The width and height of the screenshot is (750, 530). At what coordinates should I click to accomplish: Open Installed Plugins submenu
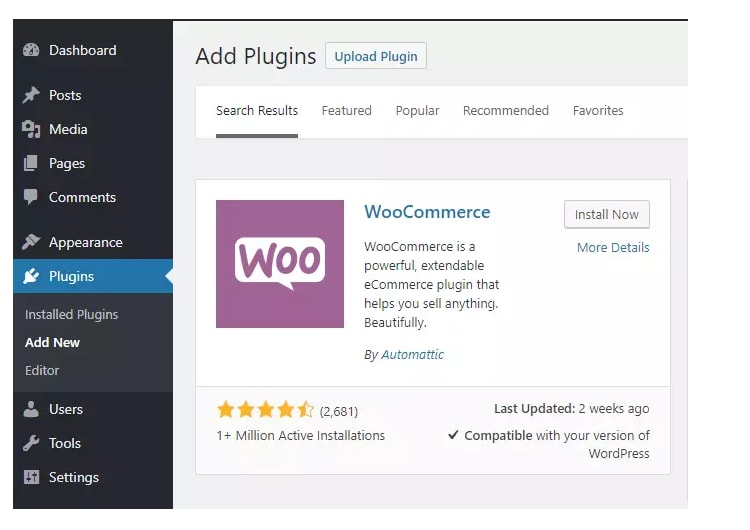pyautogui.click(x=72, y=314)
